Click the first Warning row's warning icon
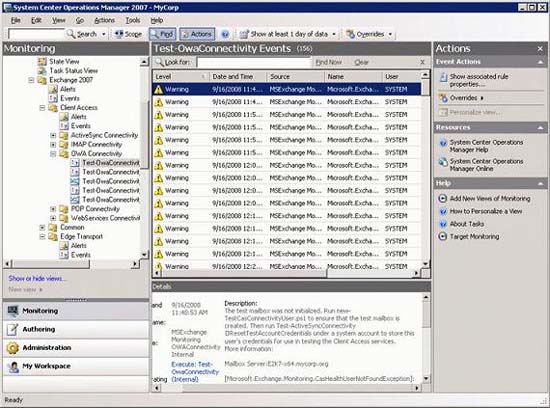The width and height of the screenshot is (550, 408). tap(159, 89)
